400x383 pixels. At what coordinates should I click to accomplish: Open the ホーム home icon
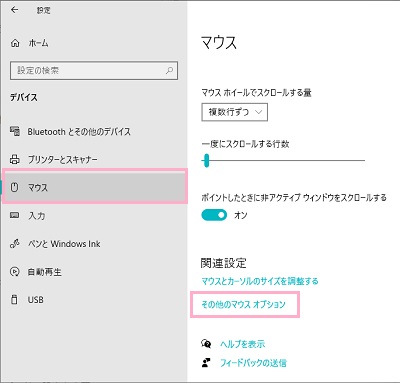(x=15, y=43)
